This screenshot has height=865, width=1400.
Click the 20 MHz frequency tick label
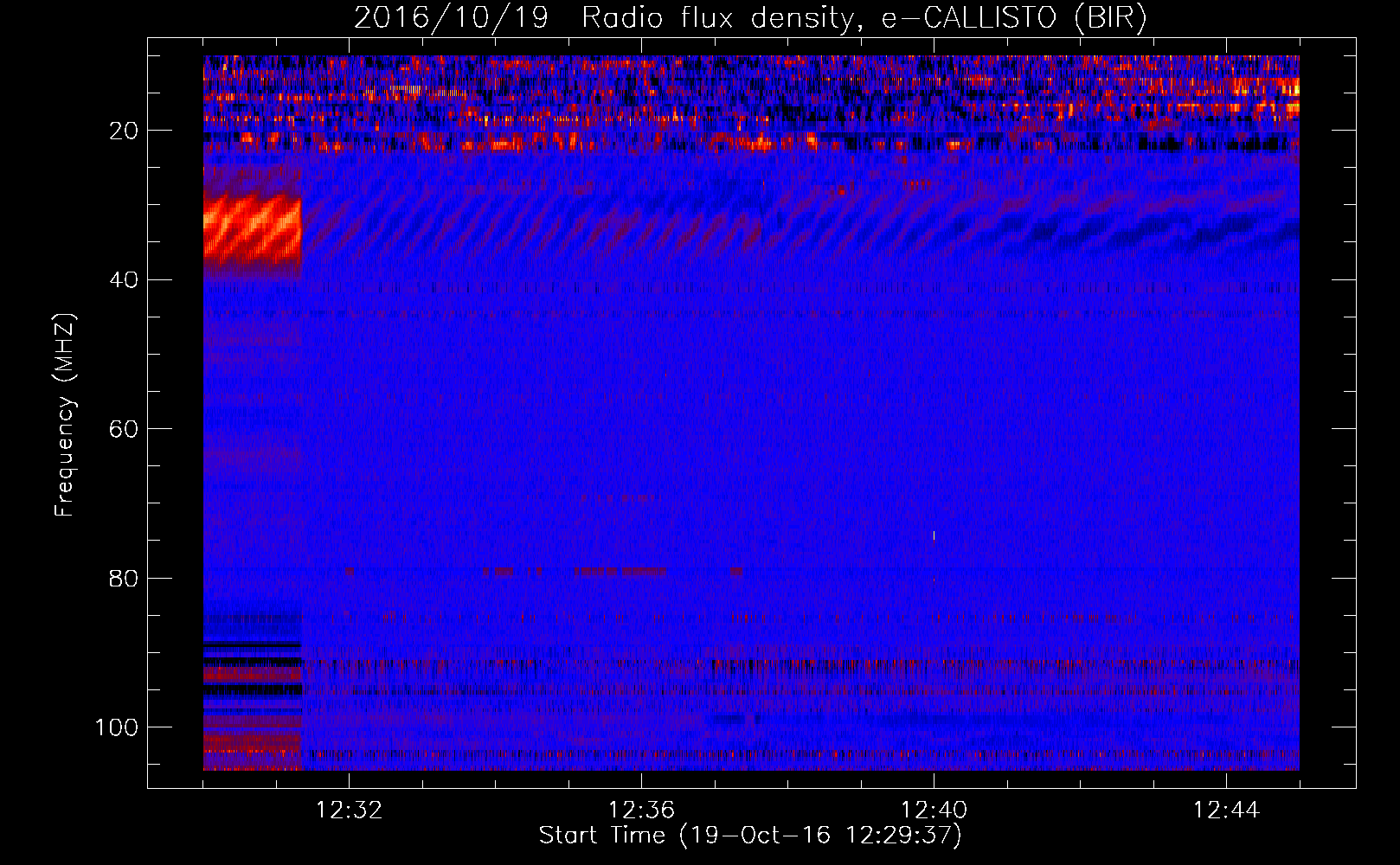click(x=125, y=131)
